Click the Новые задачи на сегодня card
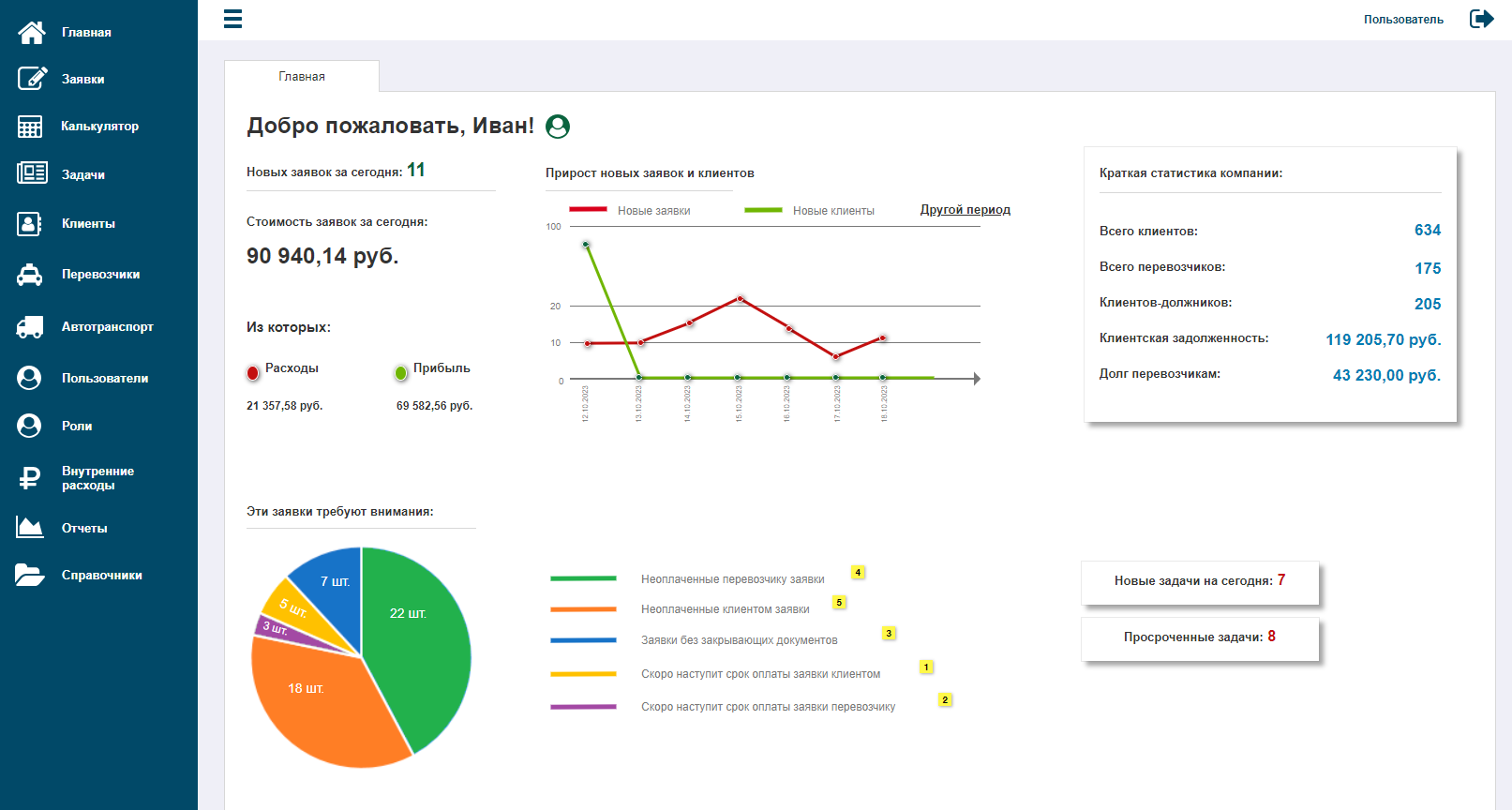The width and height of the screenshot is (1512, 810). coord(1200,583)
